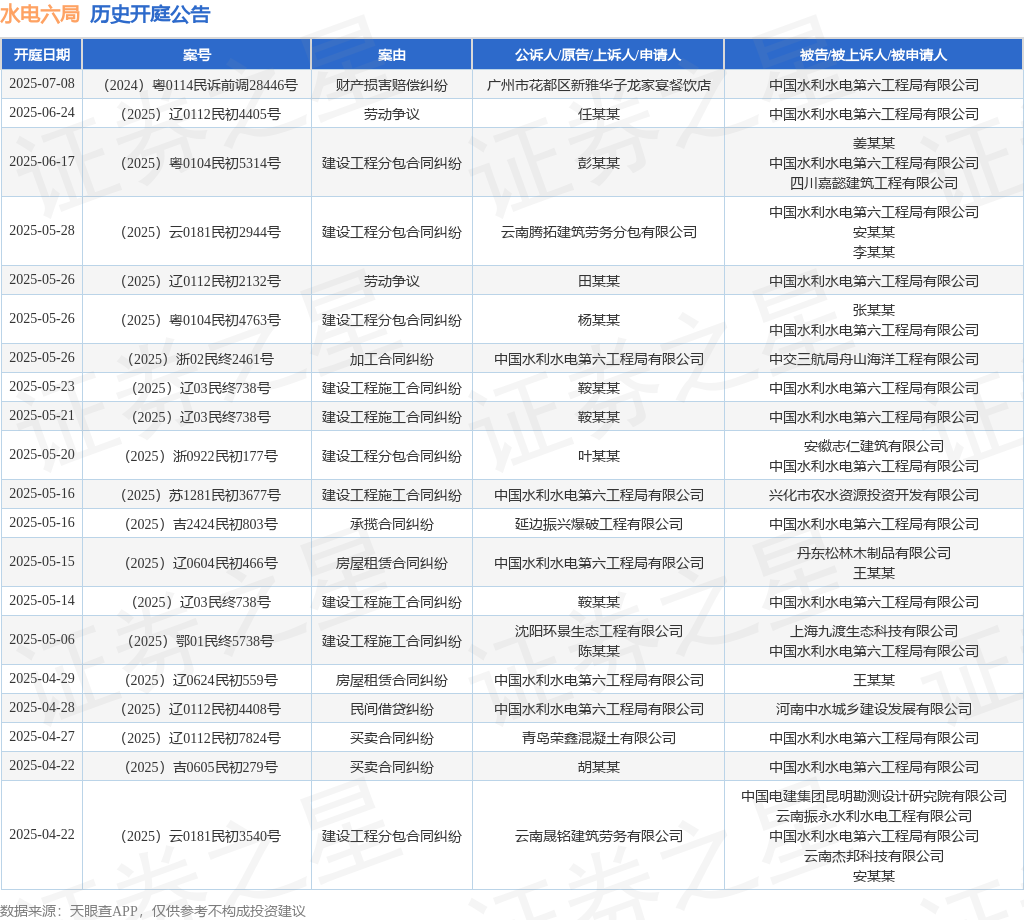Click case number 吉2424民初803号
This screenshot has width=1024, height=920.
pos(200,524)
